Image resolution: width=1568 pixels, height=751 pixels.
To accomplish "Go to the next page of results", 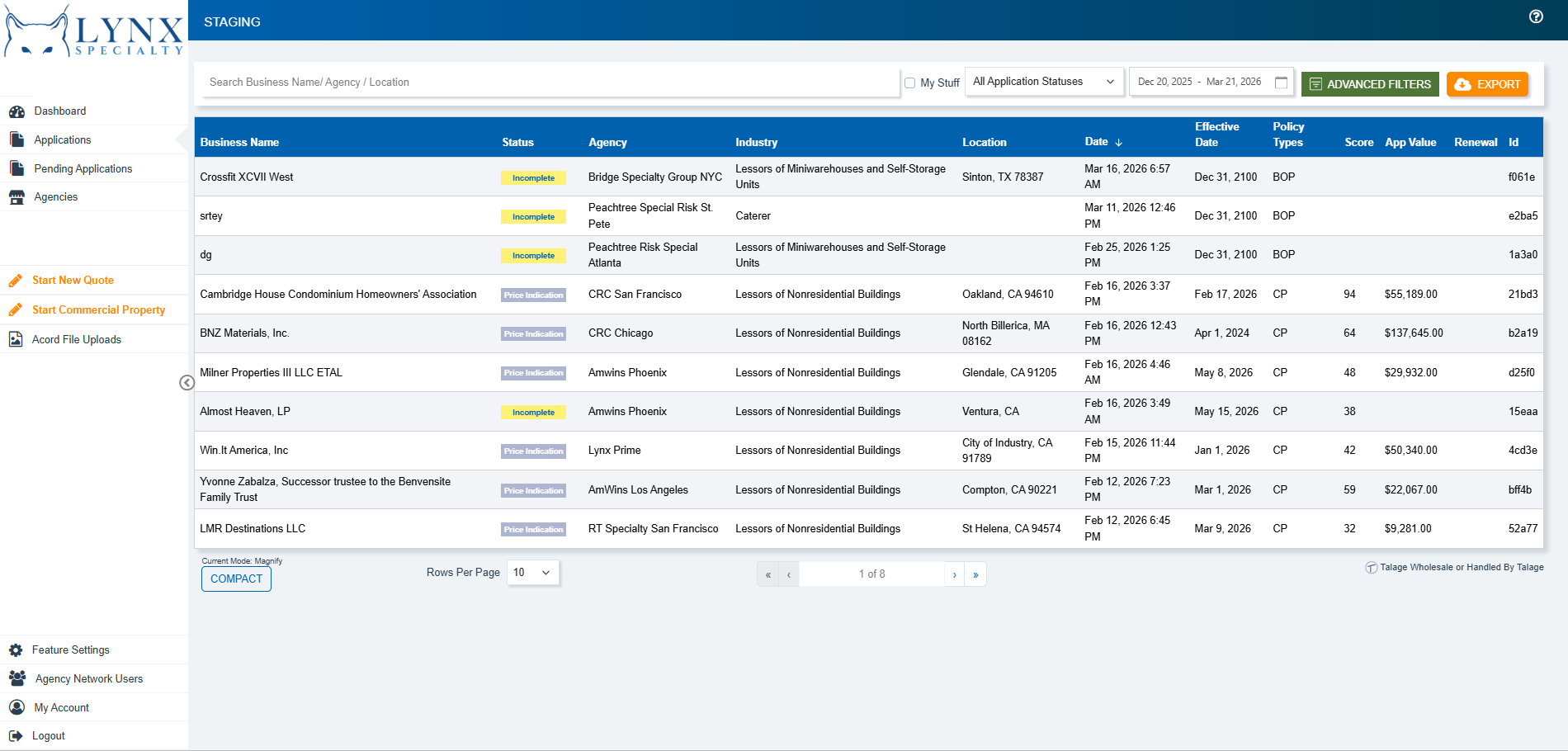I will pyautogui.click(x=955, y=574).
